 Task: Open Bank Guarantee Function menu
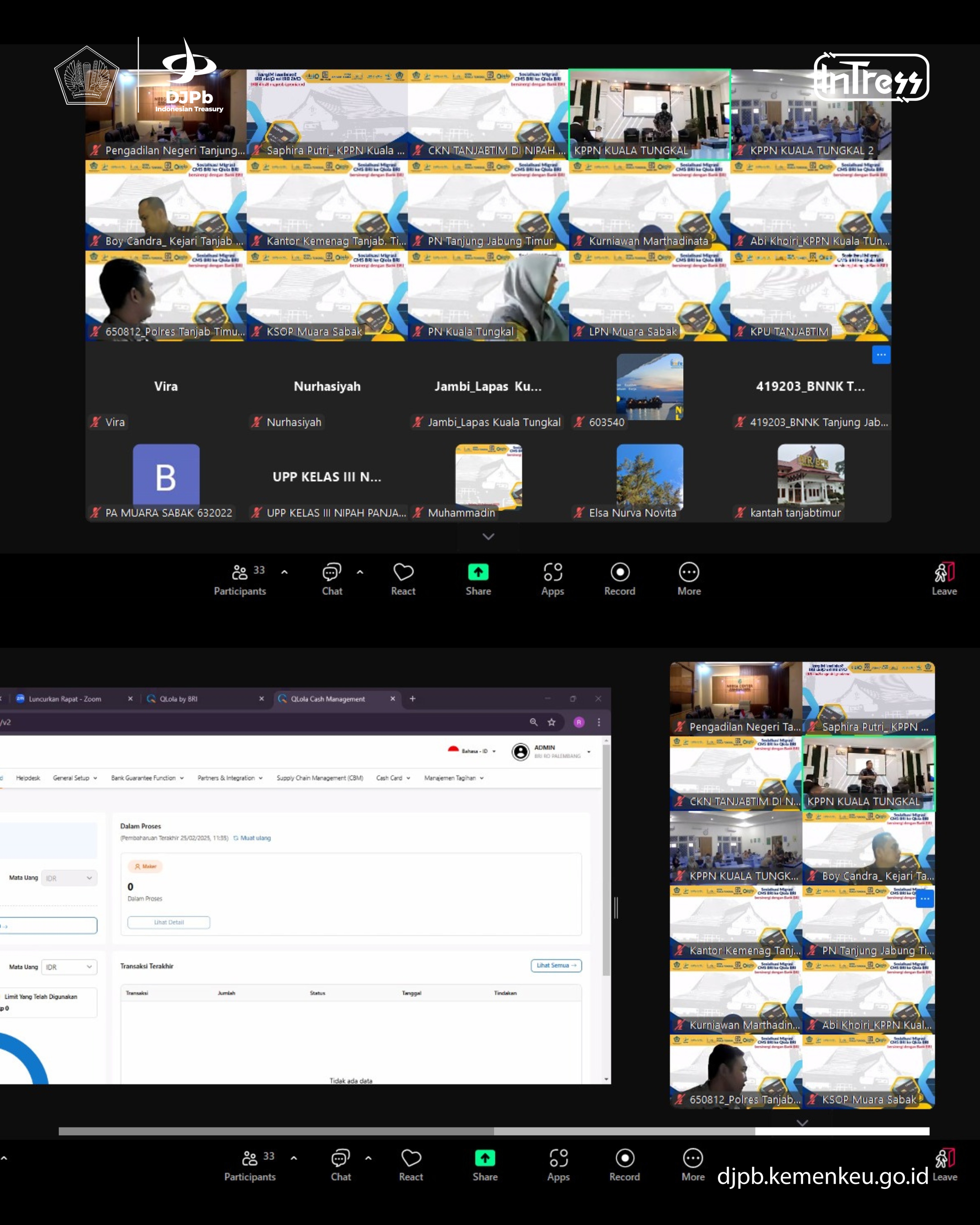147,778
